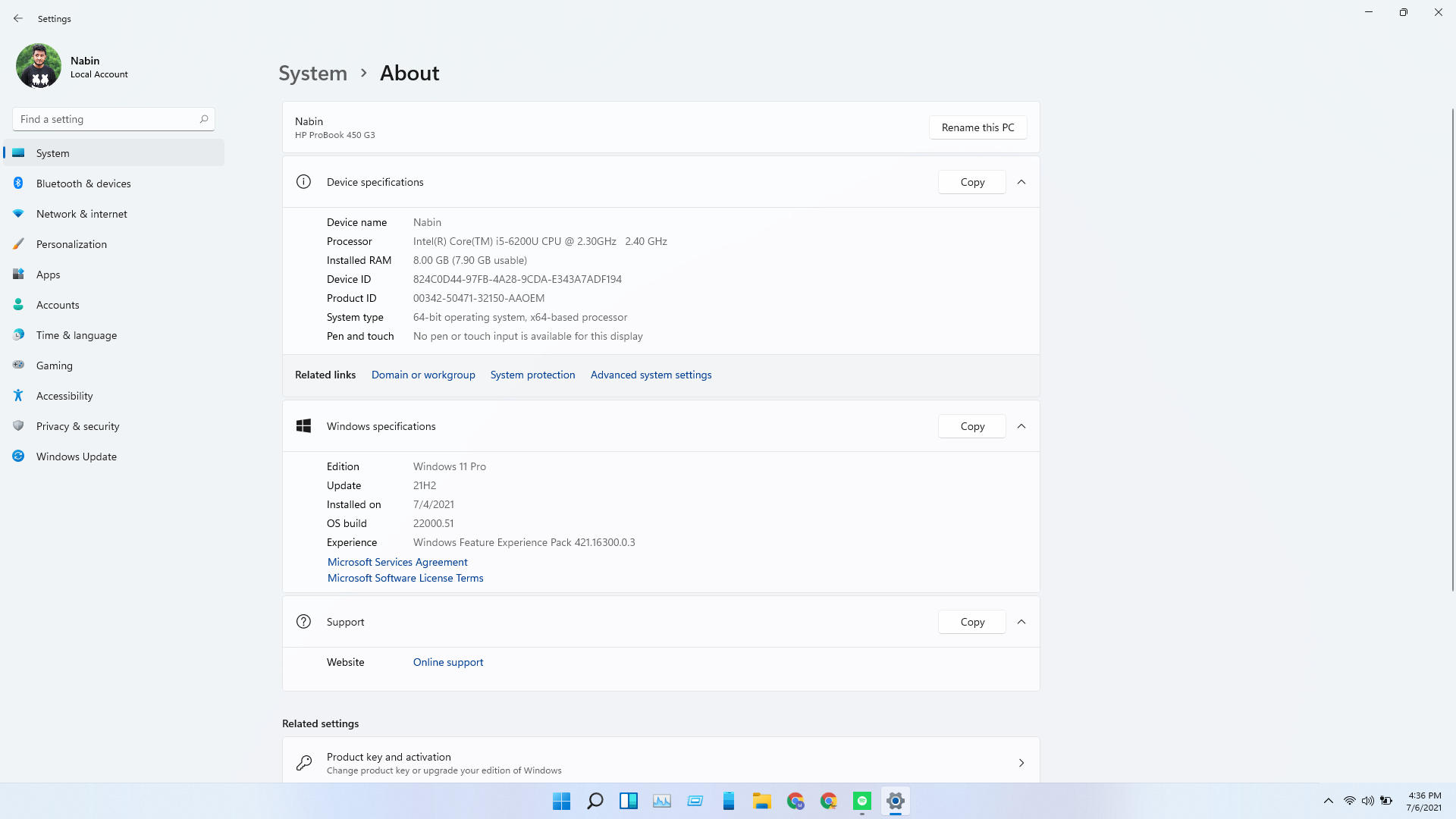1456x819 pixels.
Task: Click the Windows logo beside Windows specifications
Action: click(303, 426)
